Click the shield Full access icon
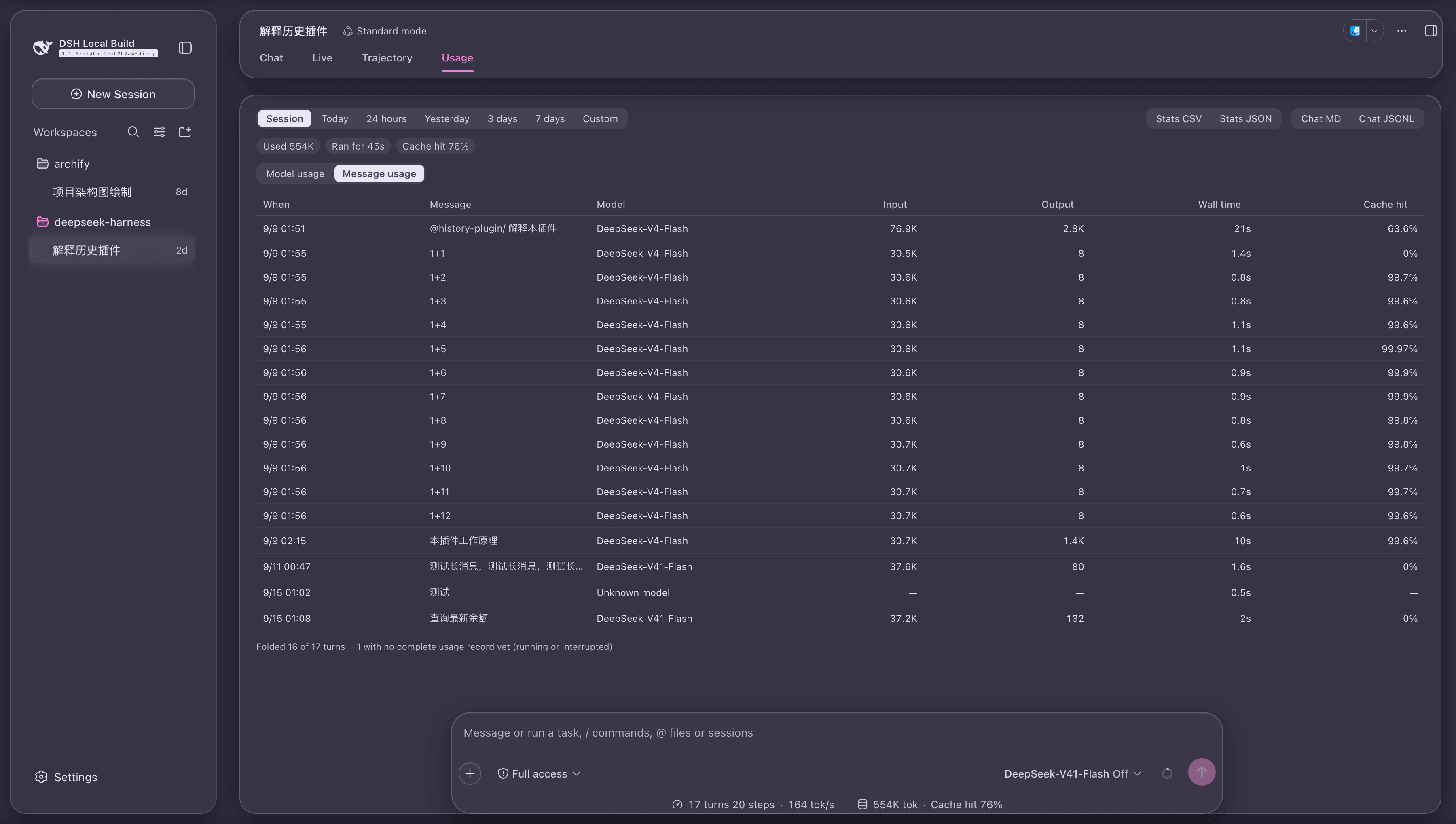Viewport: 1456px width, 824px height. pyautogui.click(x=503, y=773)
